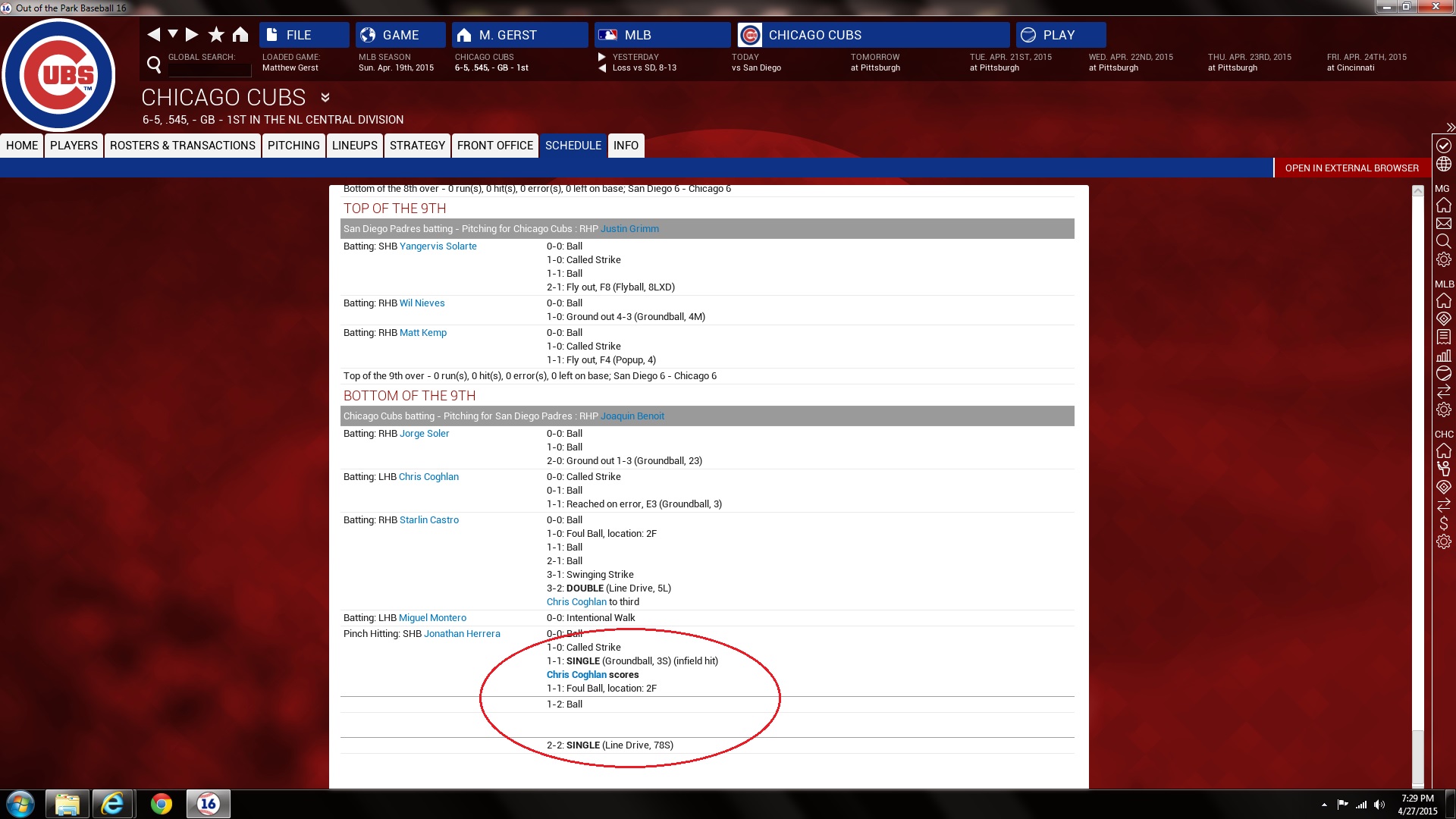Screen dimensions: 1456x819
Task: Open the ROSTERS & TRANSACTIONS tab
Action: pyautogui.click(x=182, y=146)
